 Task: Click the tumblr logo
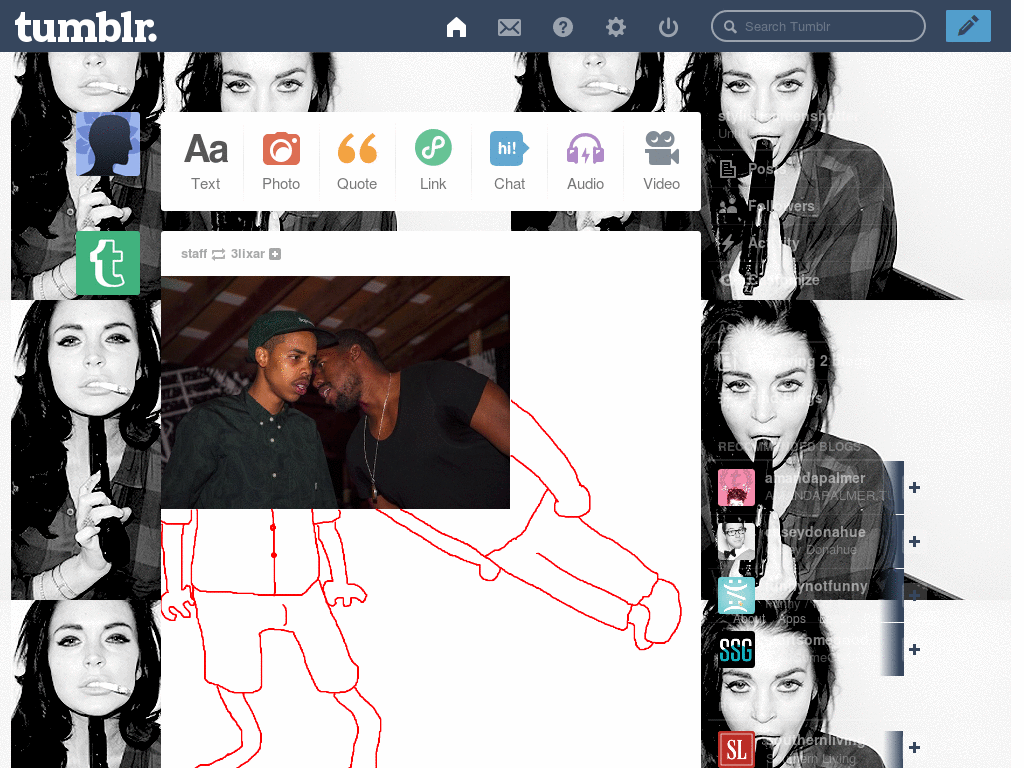86,27
